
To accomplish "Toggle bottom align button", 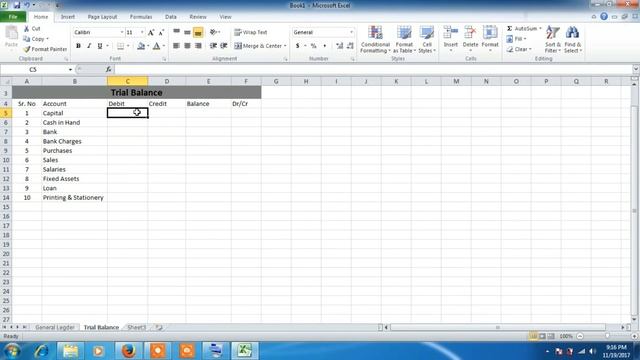I will coord(198,32).
